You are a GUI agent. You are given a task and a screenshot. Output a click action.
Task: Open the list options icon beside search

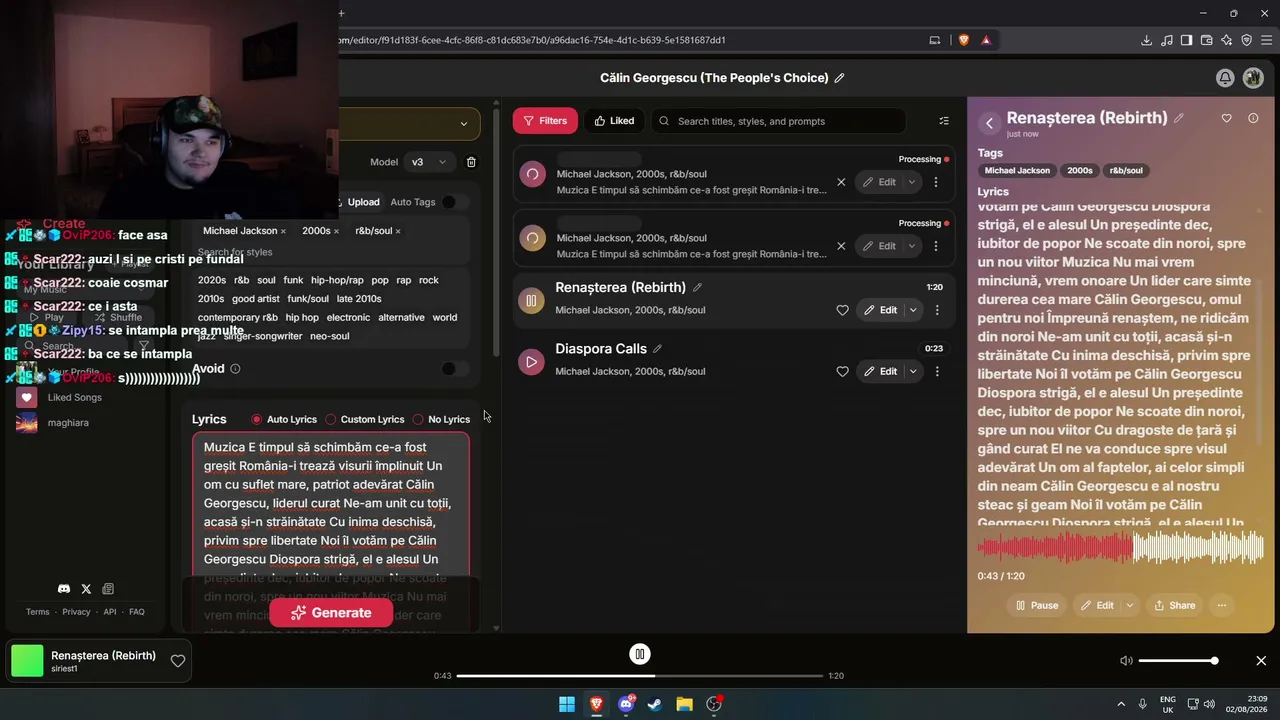coord(944,121)
